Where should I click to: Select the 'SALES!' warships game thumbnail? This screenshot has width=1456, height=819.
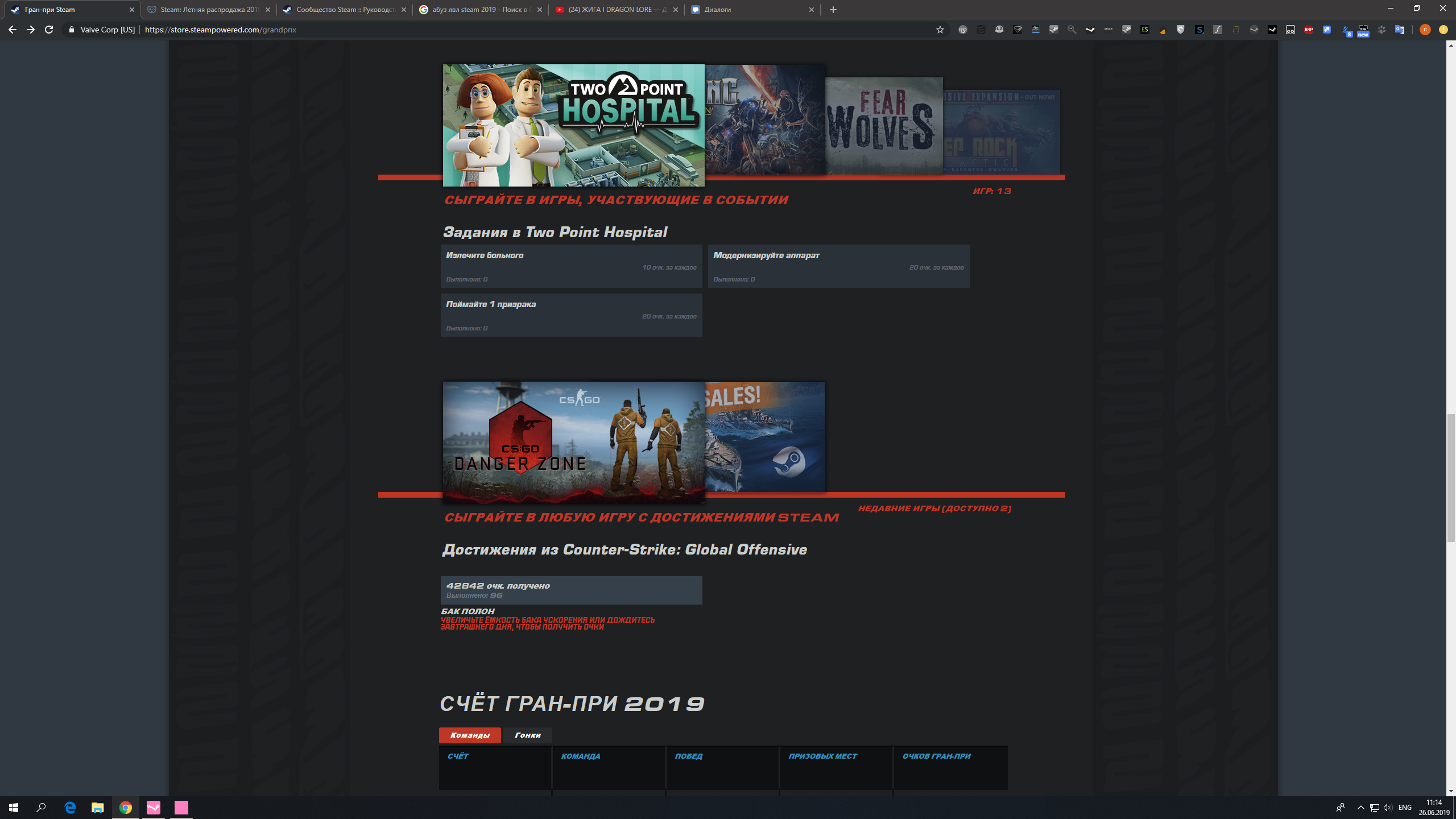[x=765, y=437]
